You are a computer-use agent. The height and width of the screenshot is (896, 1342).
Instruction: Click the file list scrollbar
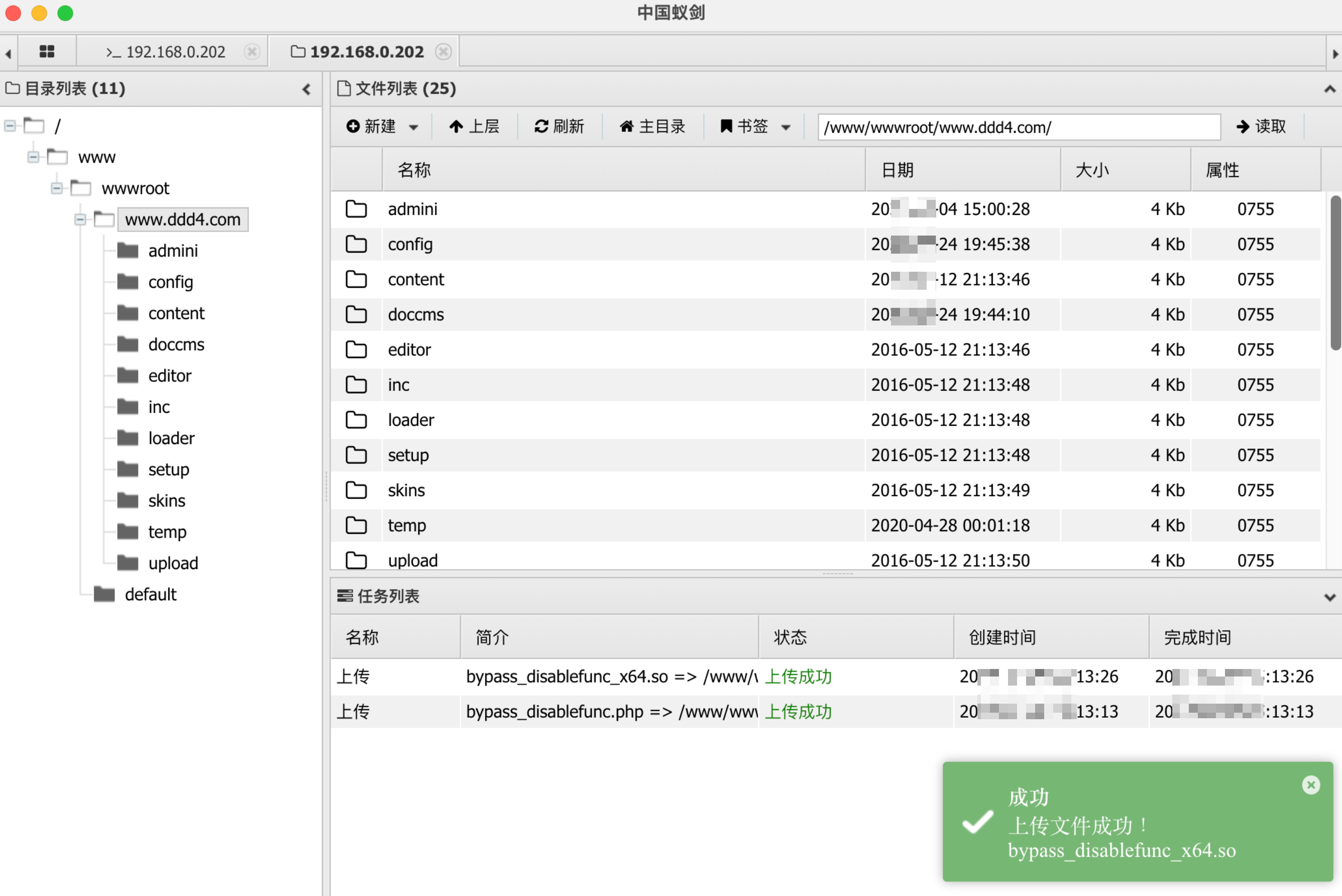(x=1335, y=273)
